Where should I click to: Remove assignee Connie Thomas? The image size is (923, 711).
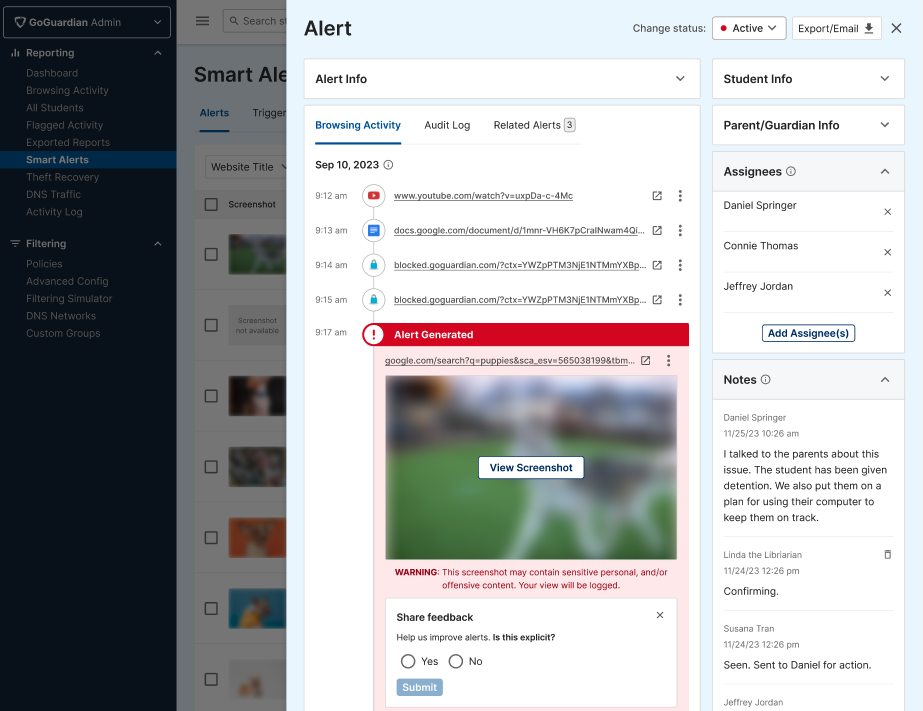(x=887, y=252)
